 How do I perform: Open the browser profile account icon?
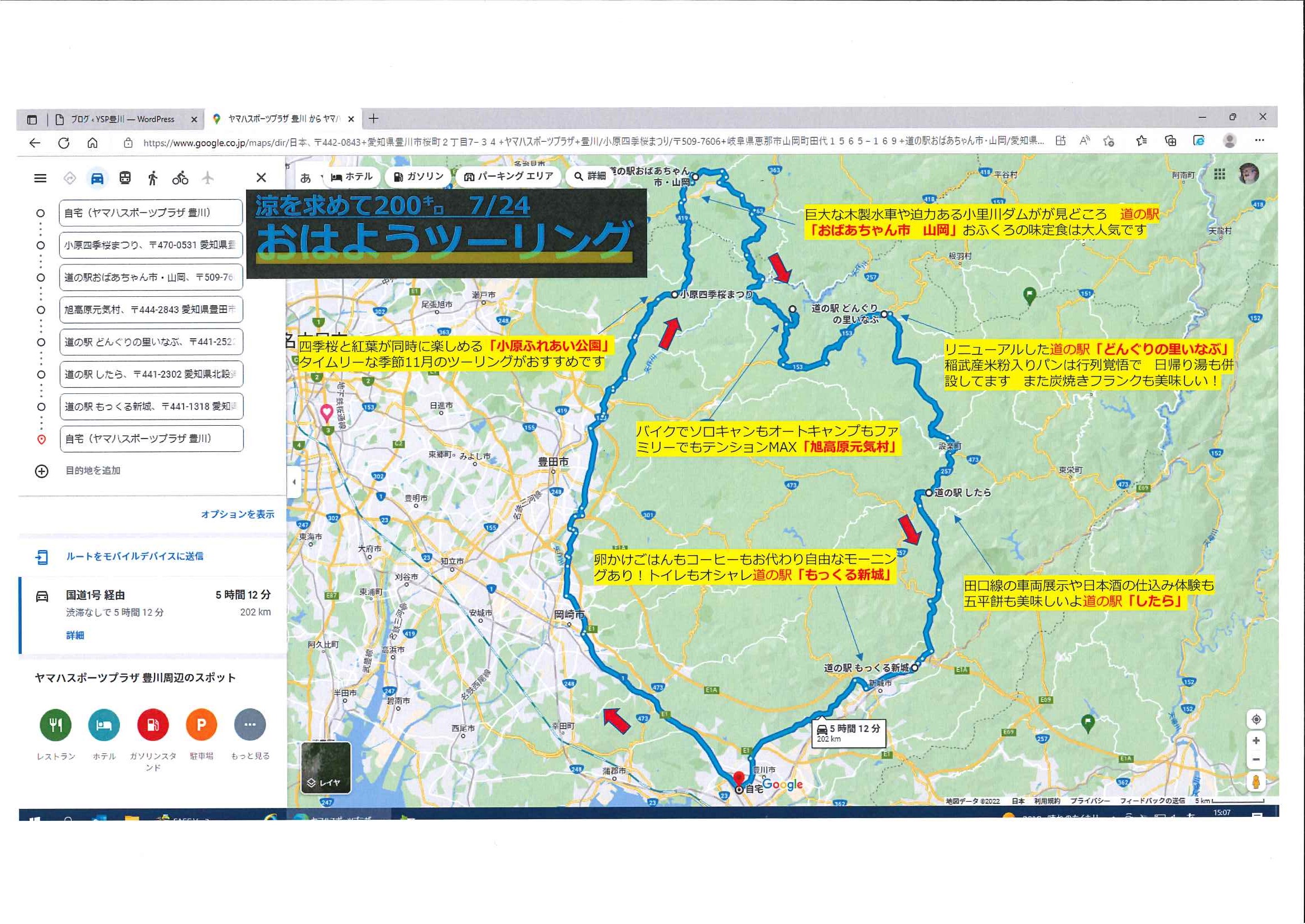tap(1229, 140)
